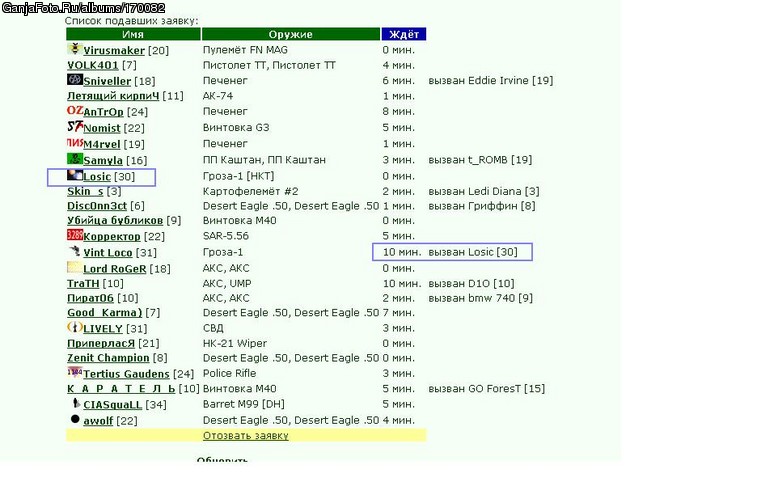The image size is (778, 503).
Task: Click 'вызван t_ROMB [19]' text
Action: (x=480, y=160)
